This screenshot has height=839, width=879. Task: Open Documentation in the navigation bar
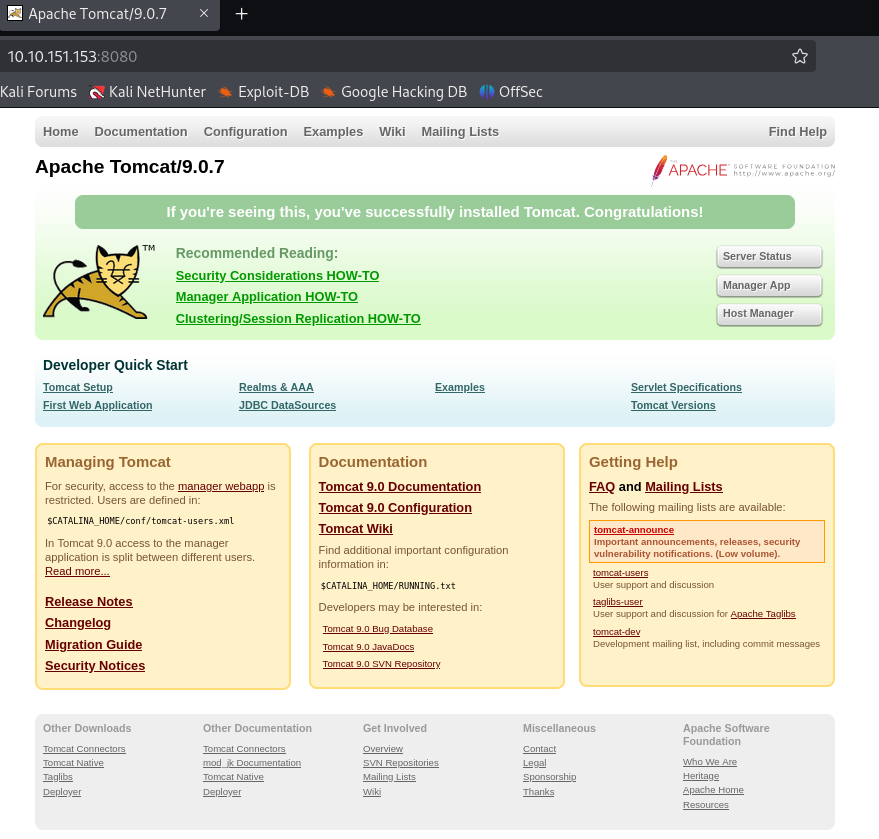coord(141,132)
